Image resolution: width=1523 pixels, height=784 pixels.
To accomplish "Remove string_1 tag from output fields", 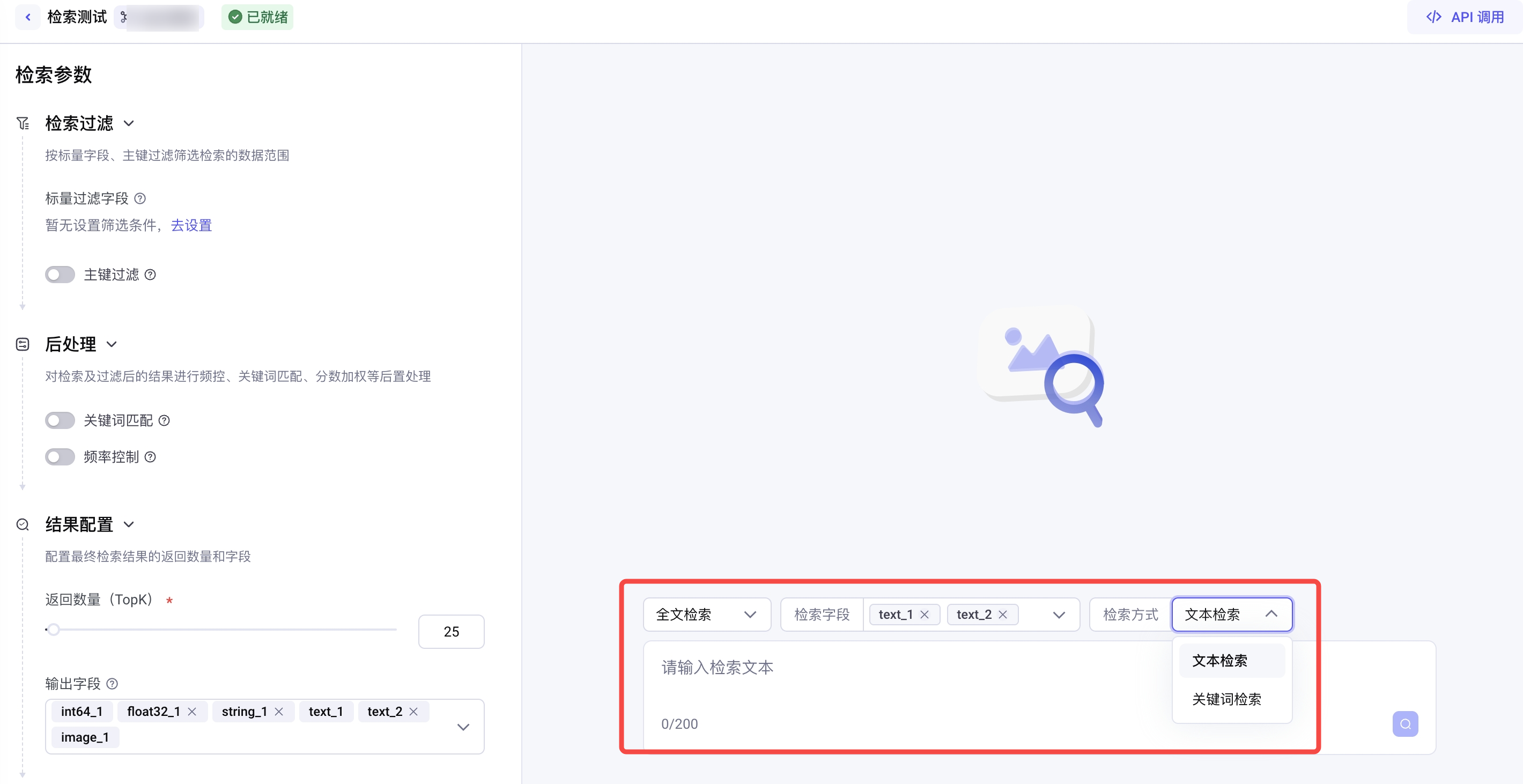I will (279, 712).
